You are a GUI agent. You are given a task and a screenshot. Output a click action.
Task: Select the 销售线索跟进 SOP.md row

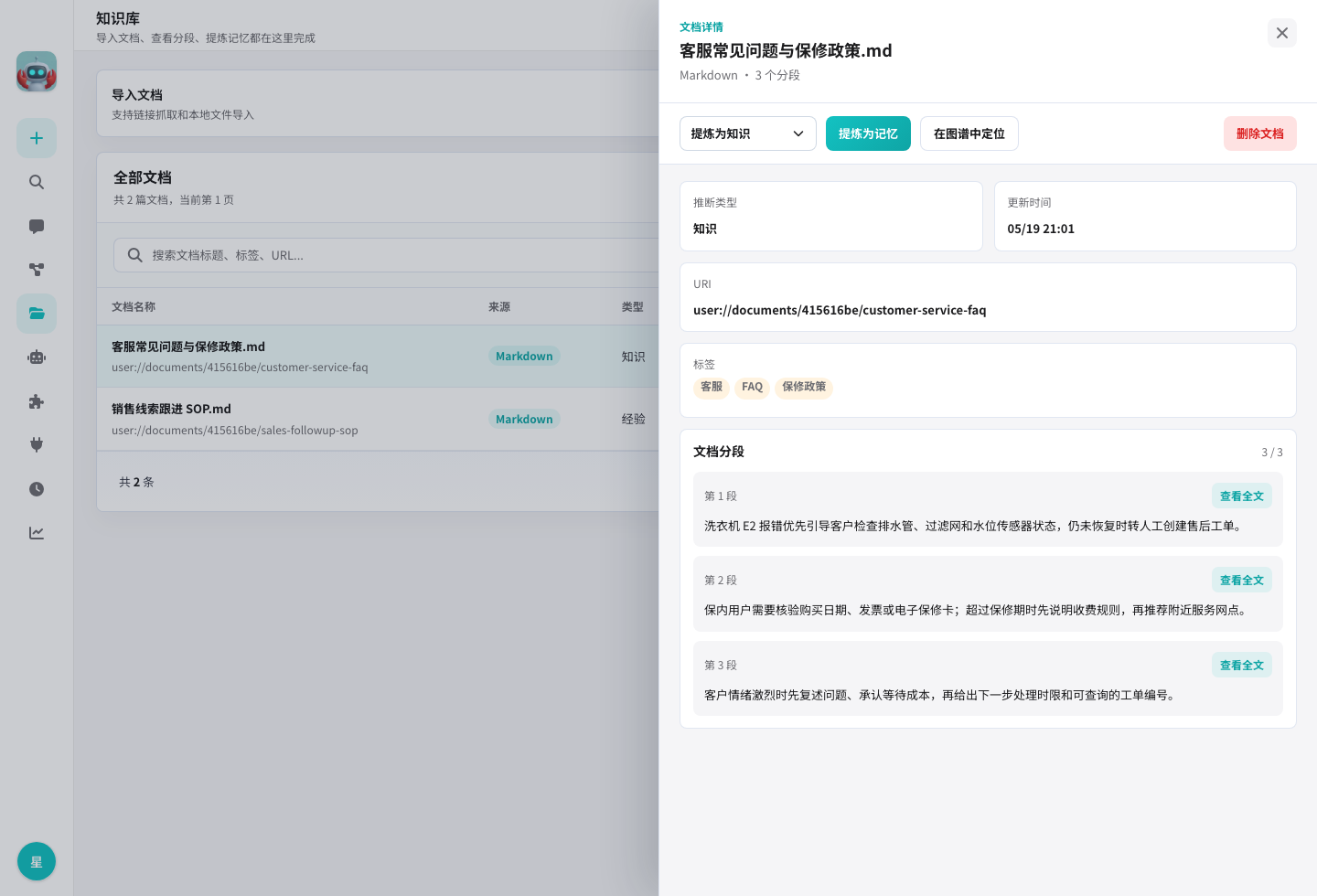tap(378, 419)
